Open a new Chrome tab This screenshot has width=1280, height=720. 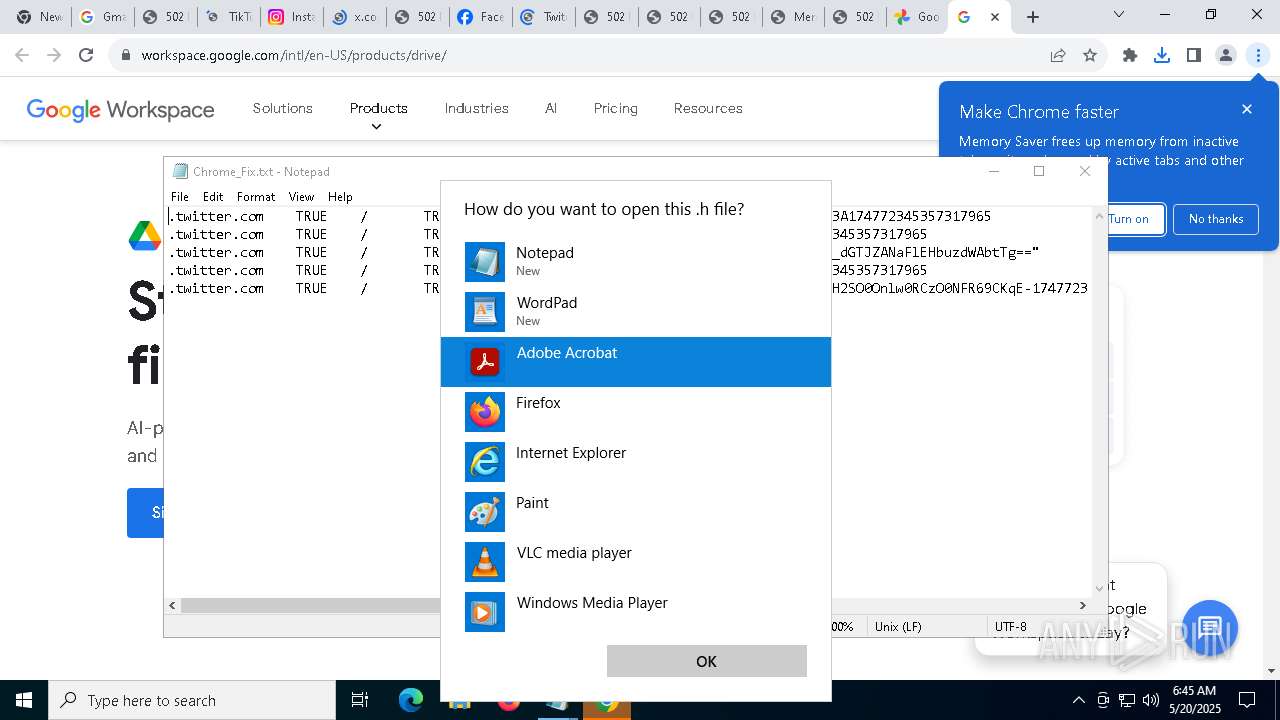pos(1033,17)
